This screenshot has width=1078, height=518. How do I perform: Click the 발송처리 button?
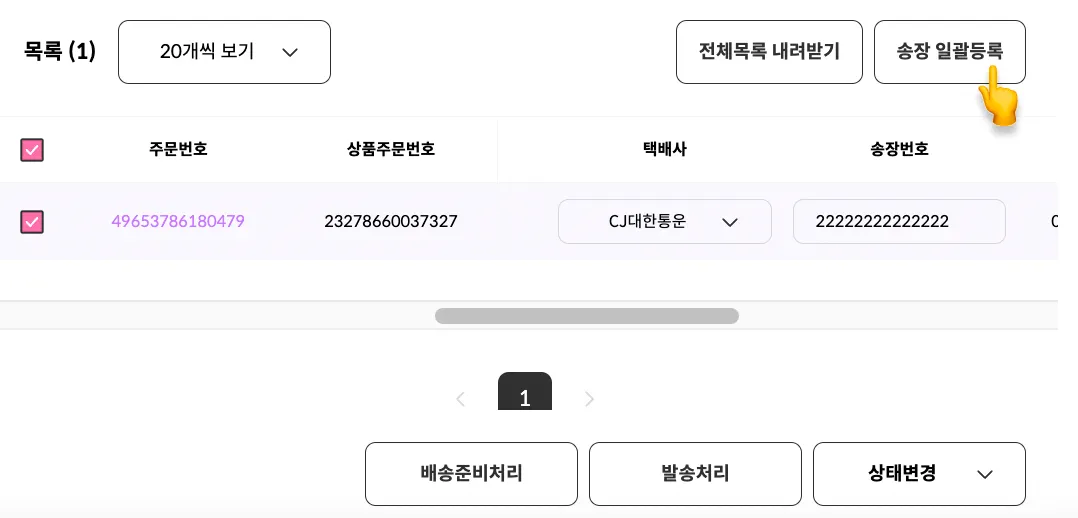click(x=695, y=474)
